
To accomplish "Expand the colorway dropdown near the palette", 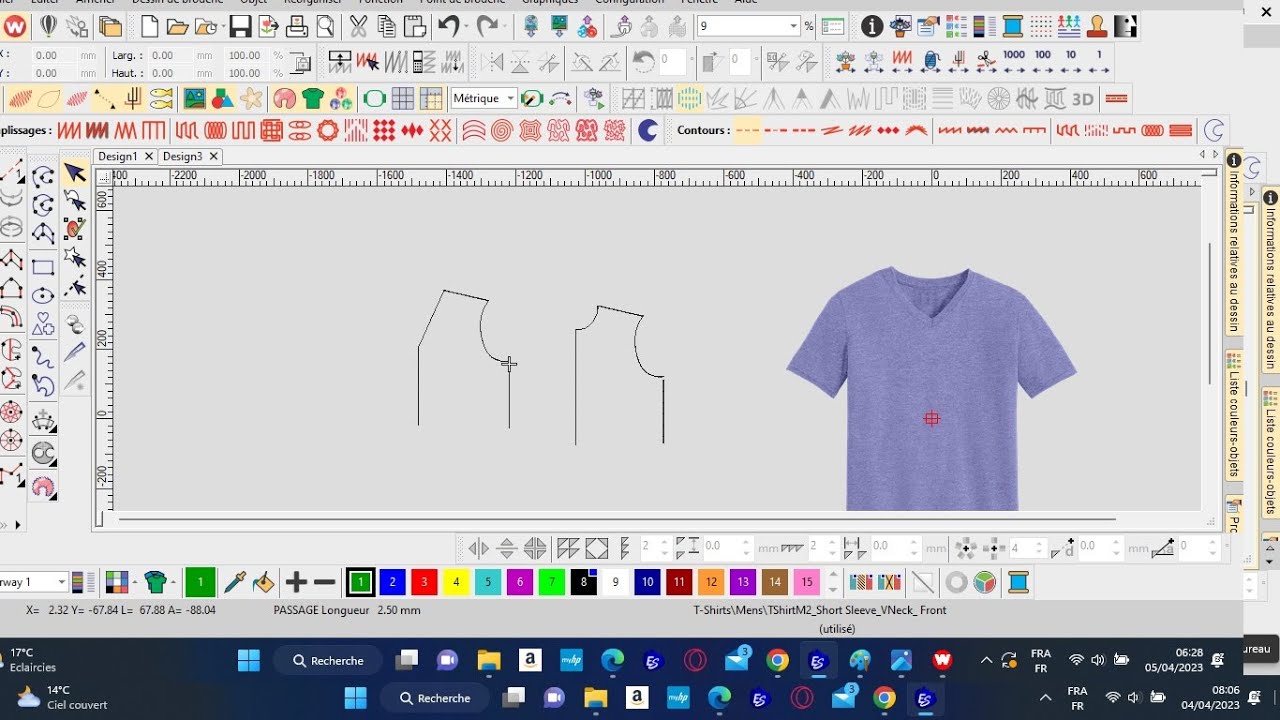I will pos(61,582).
